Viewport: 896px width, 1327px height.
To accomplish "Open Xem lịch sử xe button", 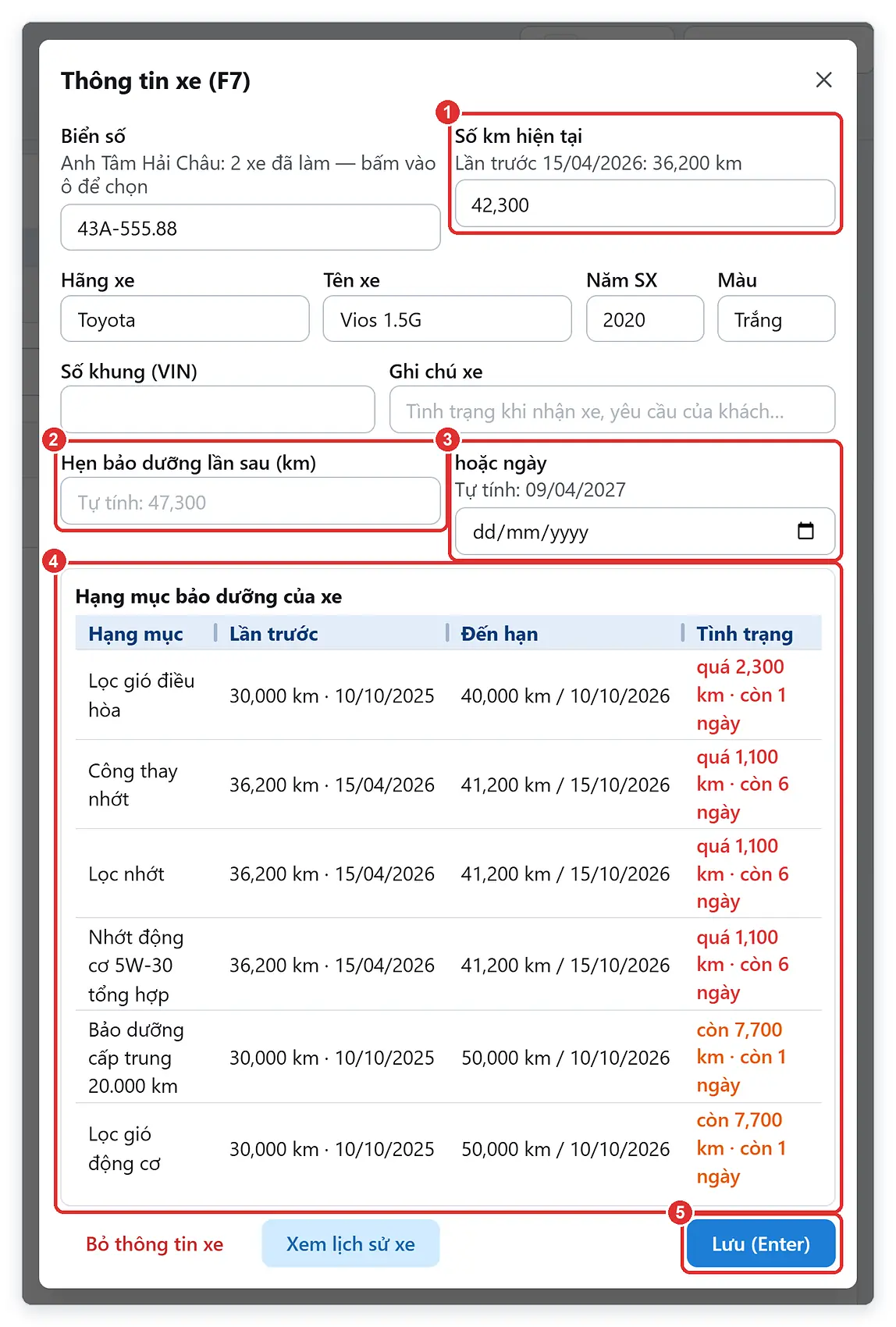I will pyautogui.click(x=350, y=1243).
